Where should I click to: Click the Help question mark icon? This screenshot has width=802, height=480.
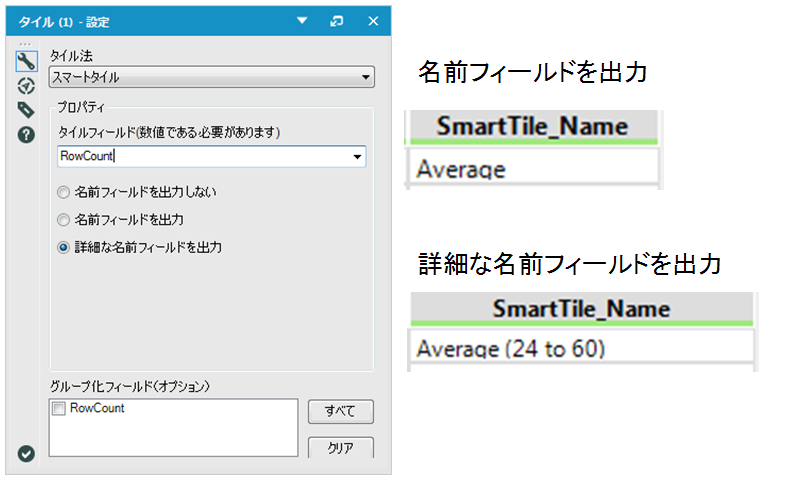click(27, 133)
